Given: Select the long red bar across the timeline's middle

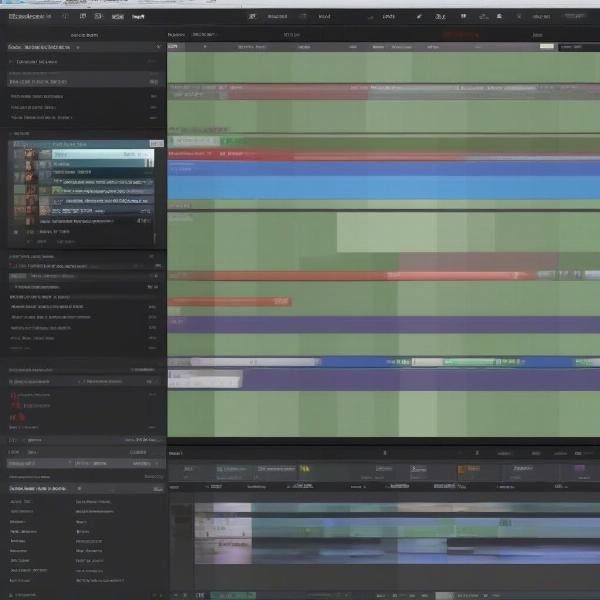Looking at the screenshot, I should (351, 275).
